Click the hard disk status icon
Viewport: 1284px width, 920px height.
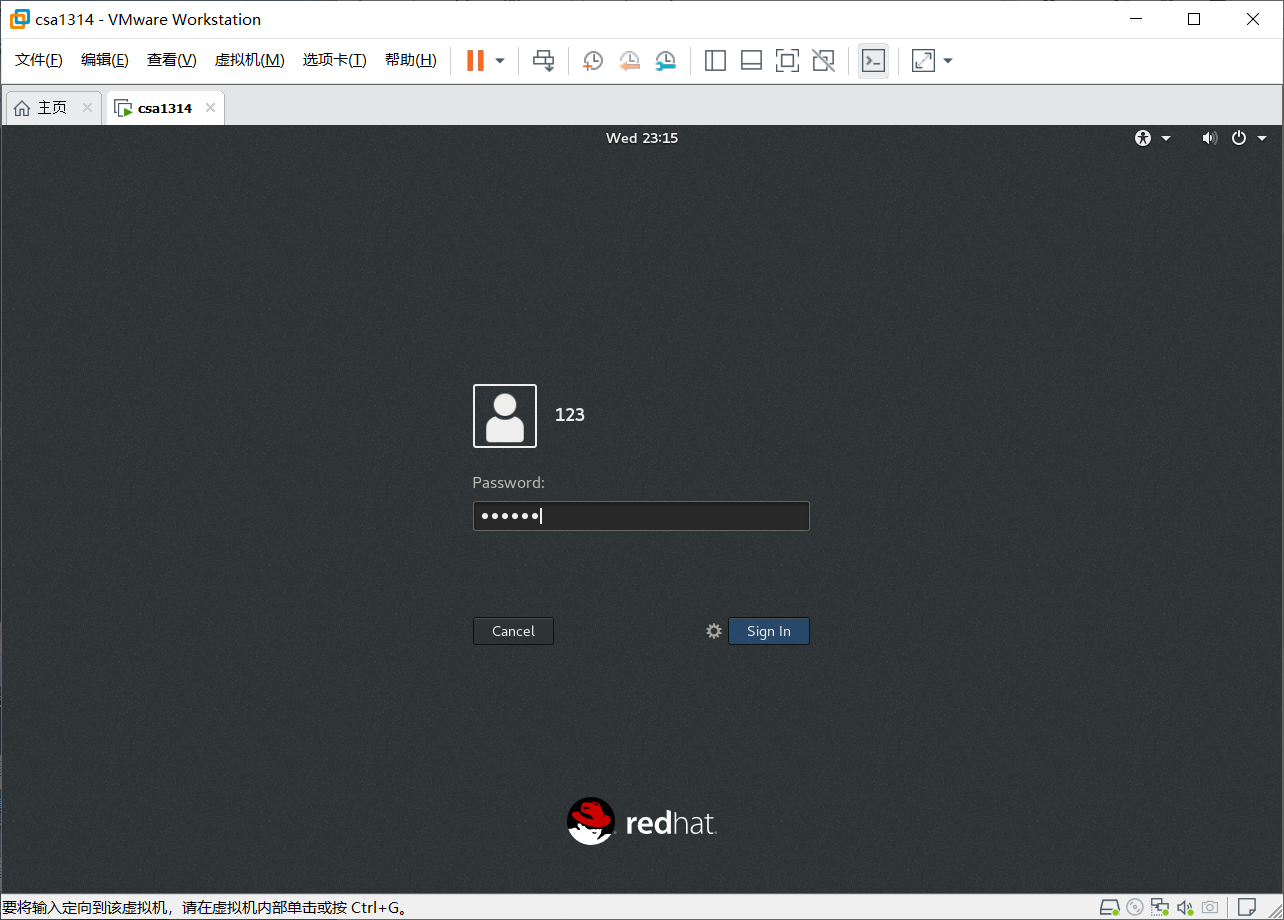pos(1110,907)
